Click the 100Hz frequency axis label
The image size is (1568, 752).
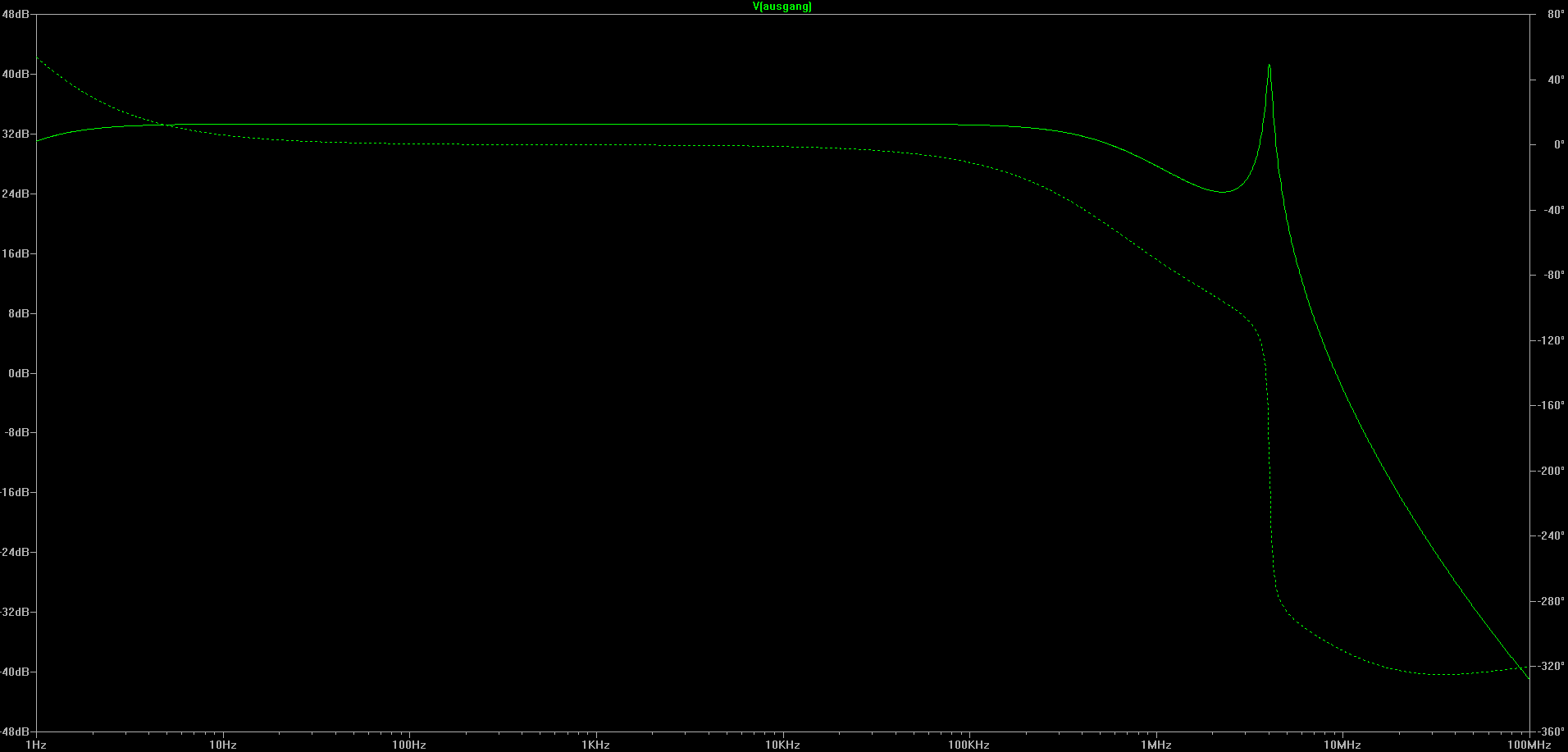coord(409,745)
